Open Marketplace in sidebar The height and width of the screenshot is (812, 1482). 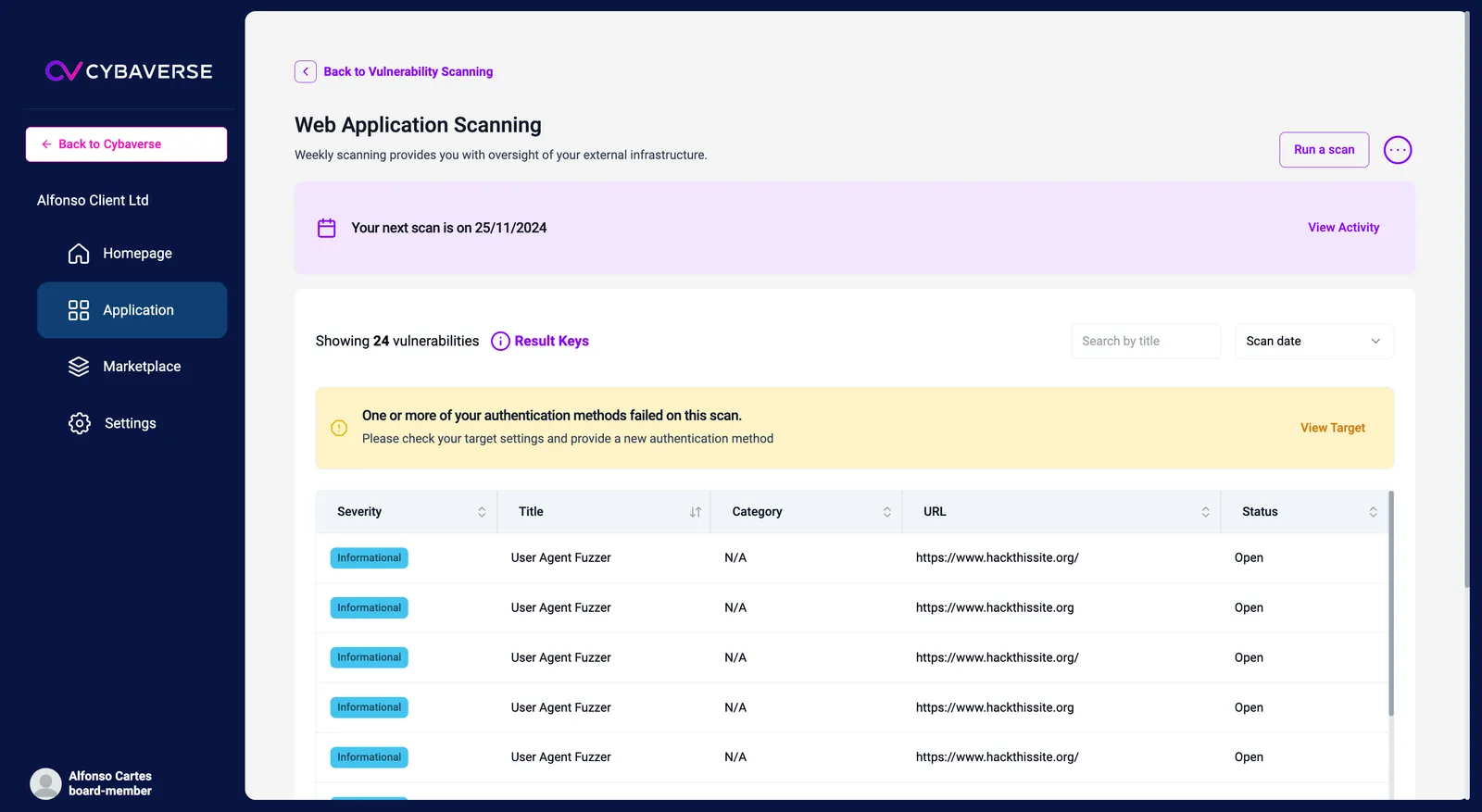click(132, 367)
